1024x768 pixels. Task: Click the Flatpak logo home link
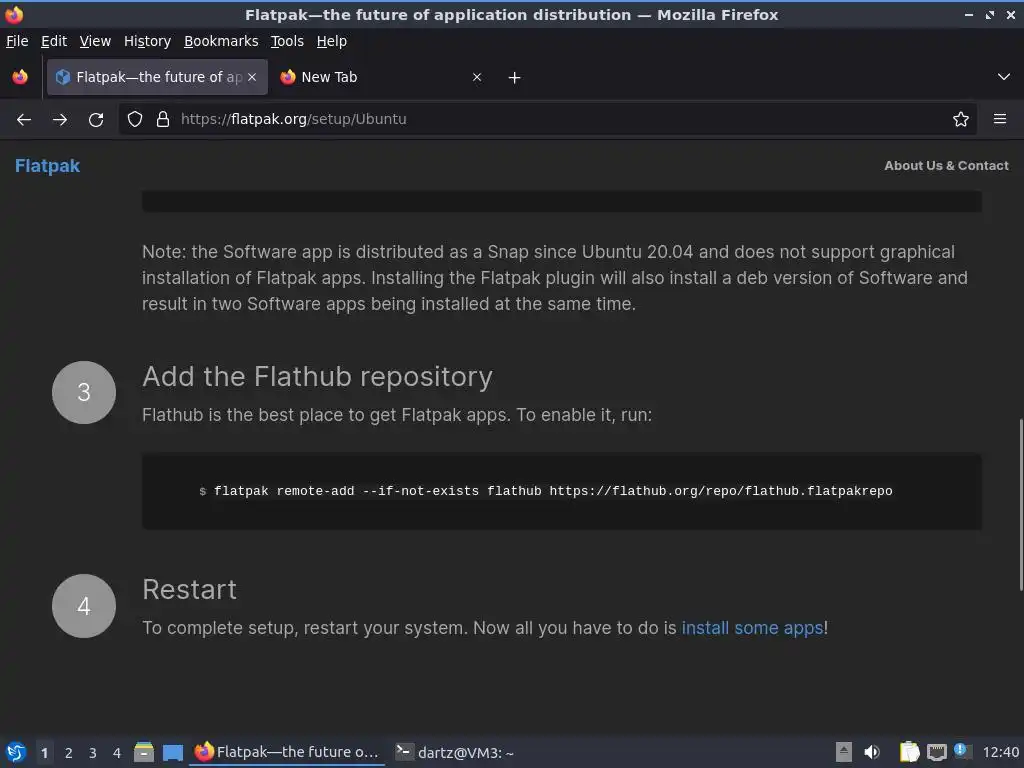point(47,166)
